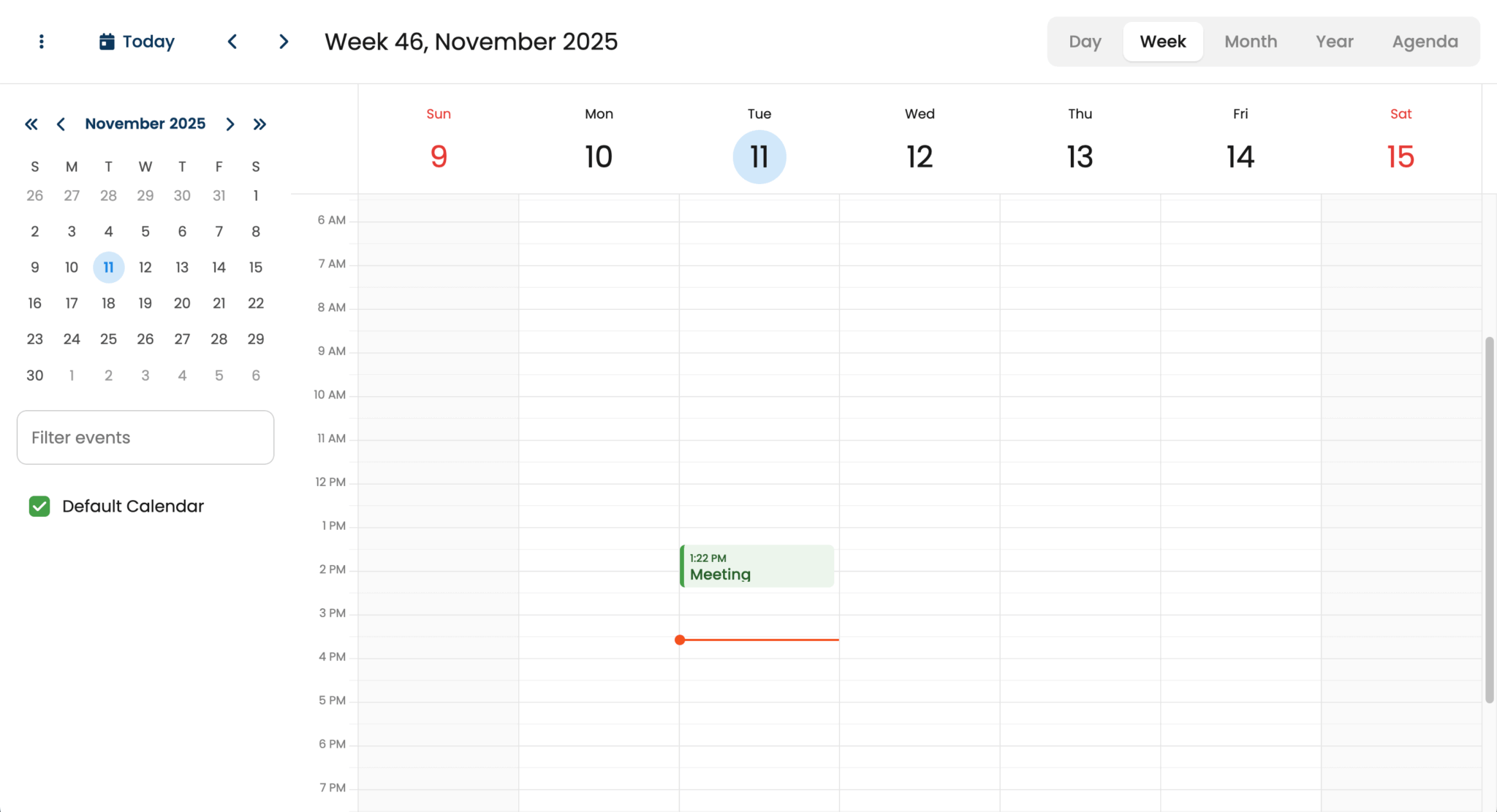The height and width of the screenshot is (812, 1497).
Task: Click the current time marker dot
Action: (x=680, y=640)
